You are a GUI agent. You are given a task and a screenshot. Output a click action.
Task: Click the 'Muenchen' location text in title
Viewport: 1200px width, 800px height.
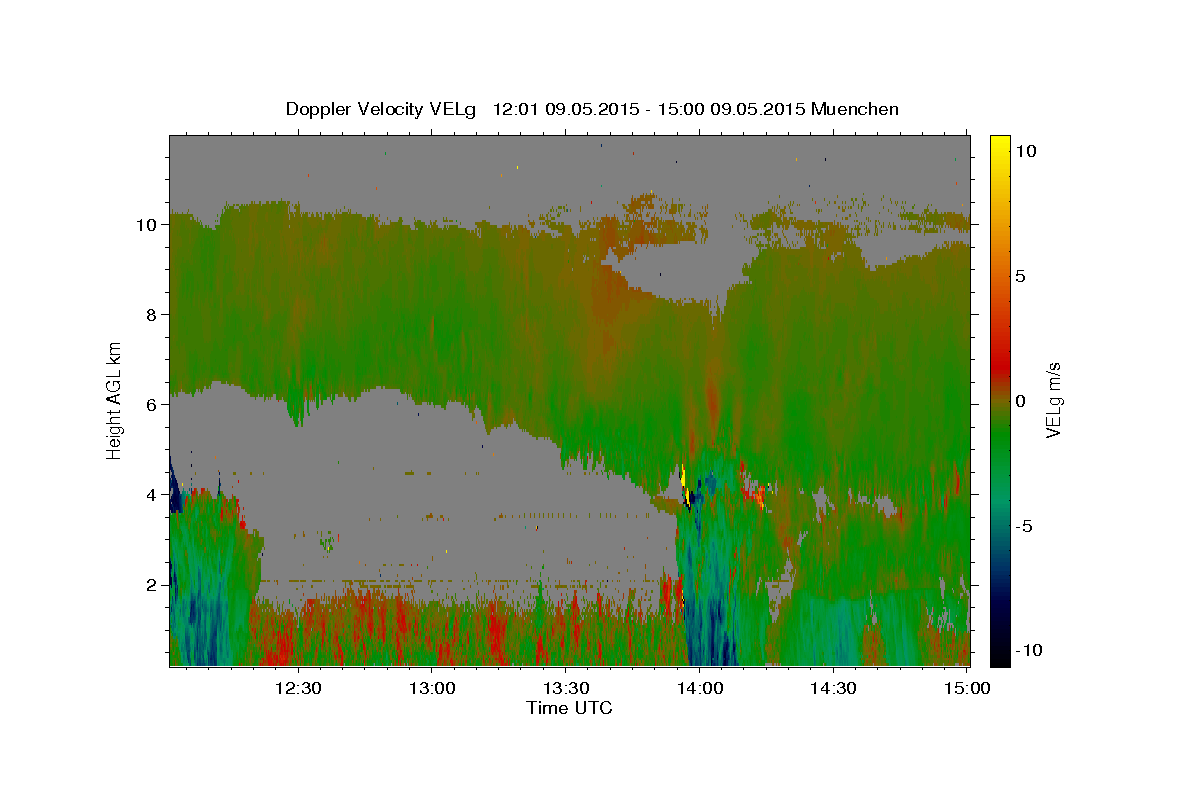(x=856, y=109)
